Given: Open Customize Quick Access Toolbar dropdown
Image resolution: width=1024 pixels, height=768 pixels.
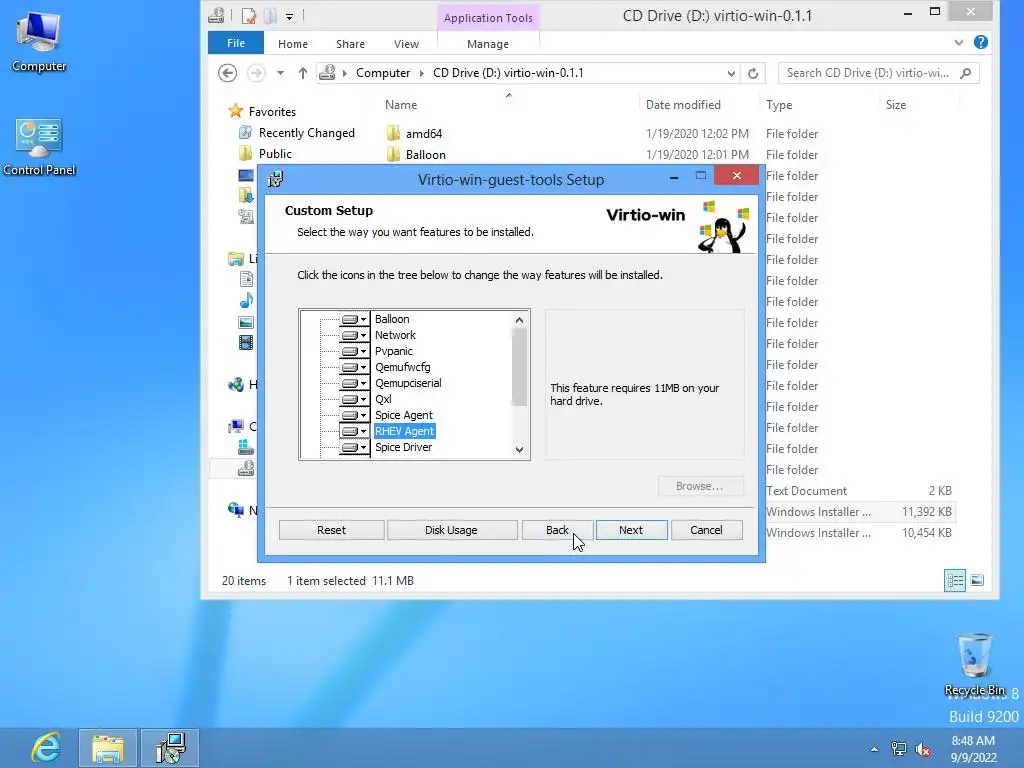Looking at the screenshot, I should point(289,16).
